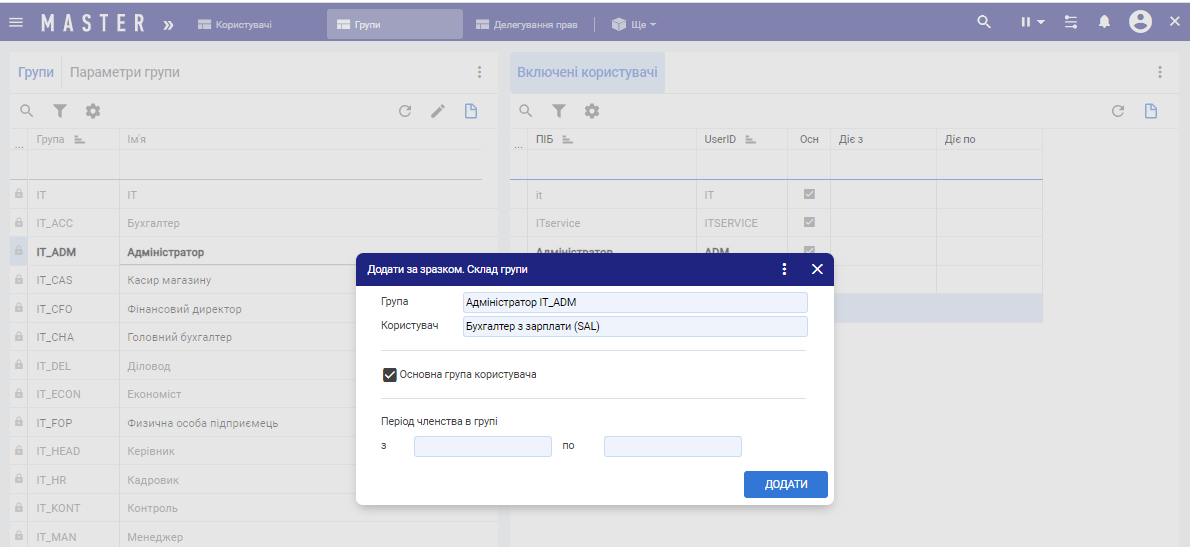Click the refresh icon in Групи panel
1190x547 pixels.
(405, 111)
